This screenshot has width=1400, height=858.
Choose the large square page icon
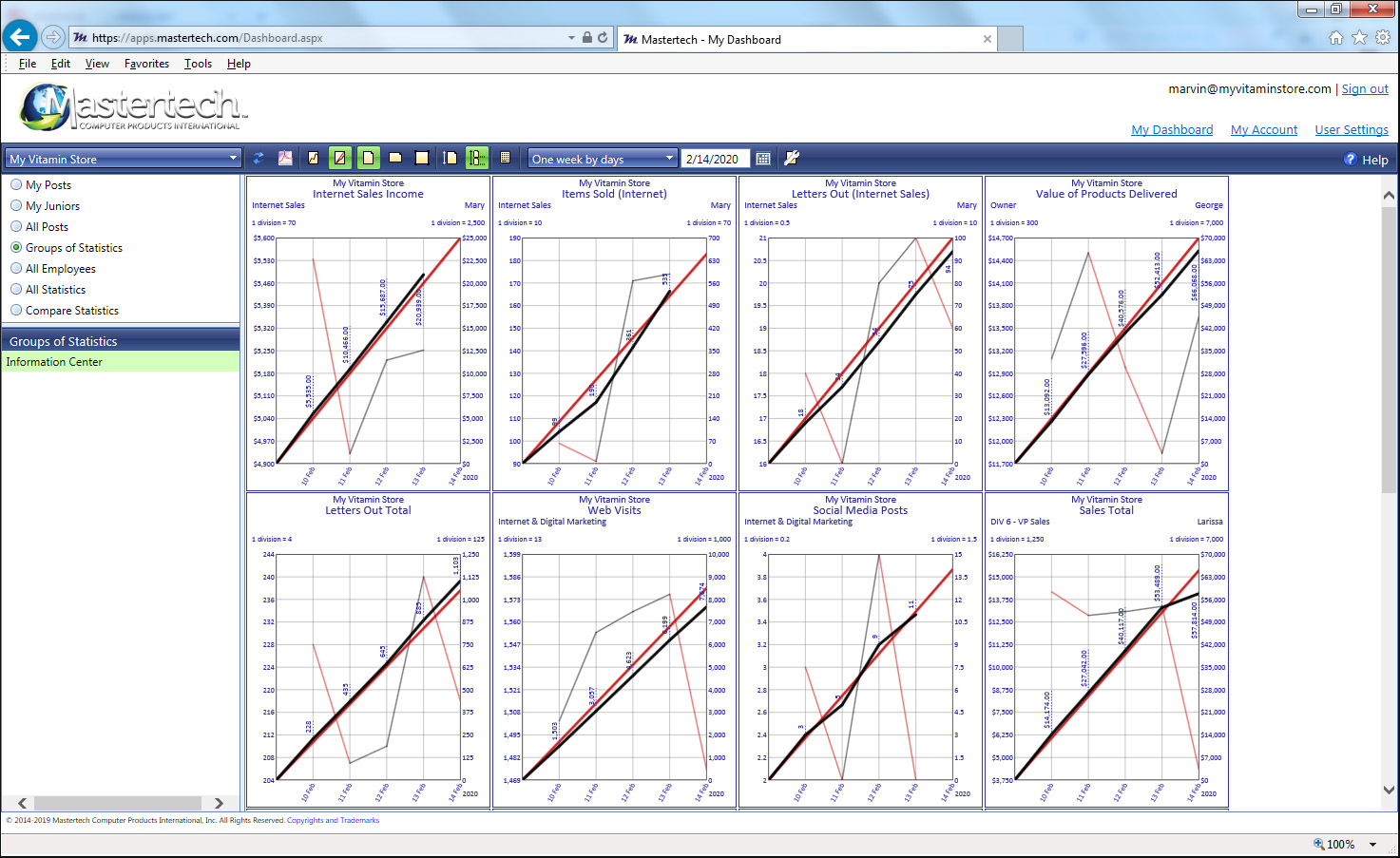(423, 159)
